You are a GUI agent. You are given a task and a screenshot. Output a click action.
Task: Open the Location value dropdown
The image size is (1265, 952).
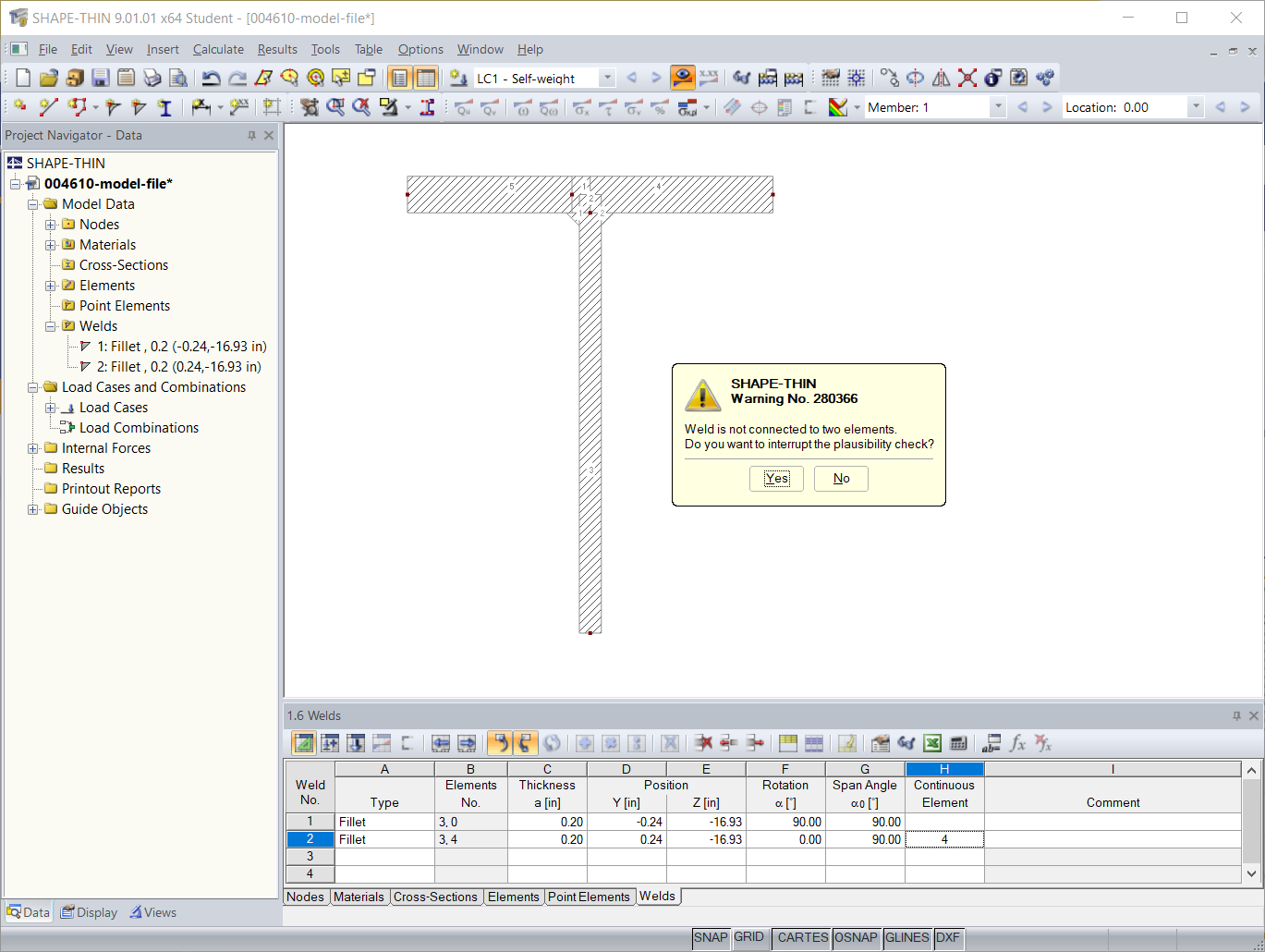pos(1197,106)
